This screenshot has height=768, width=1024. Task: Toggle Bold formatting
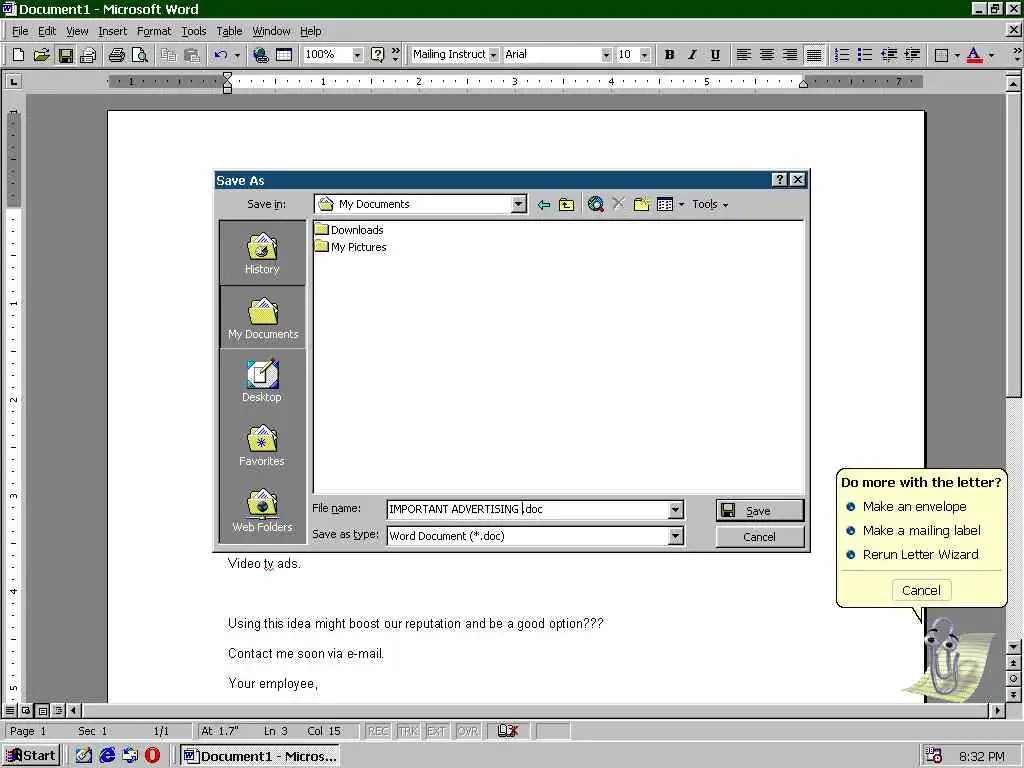pos(669,55)
